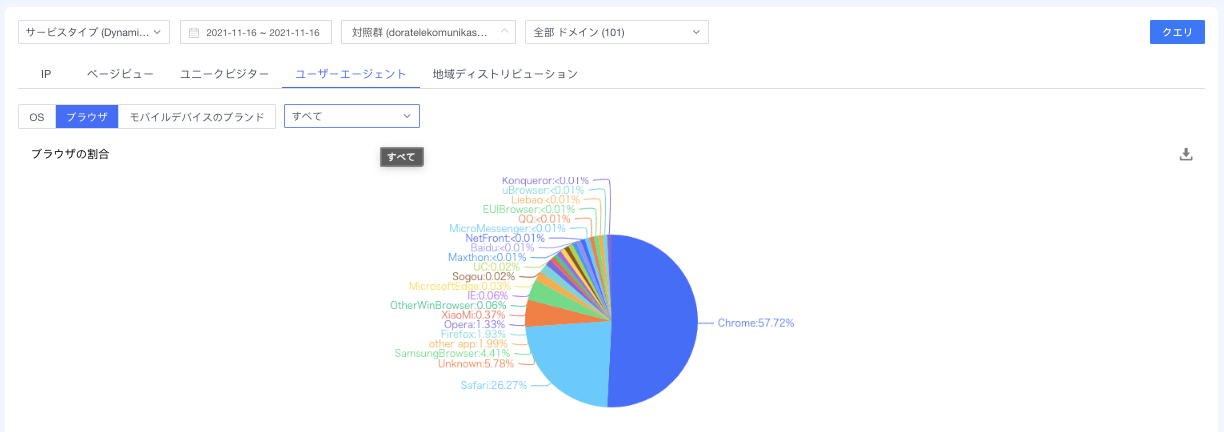Open the ユニークビジター tab

coord(224,74)
